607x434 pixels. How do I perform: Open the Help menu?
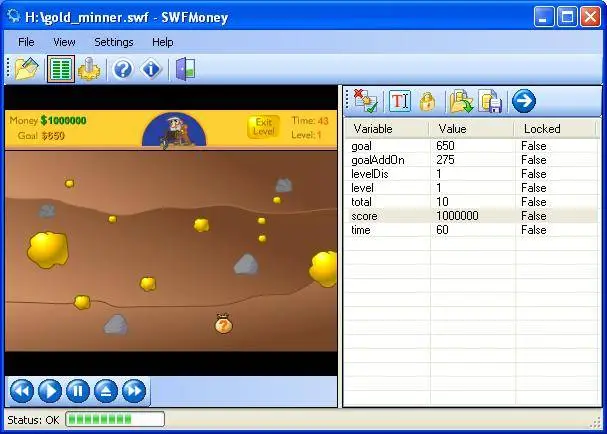point(163,42)
